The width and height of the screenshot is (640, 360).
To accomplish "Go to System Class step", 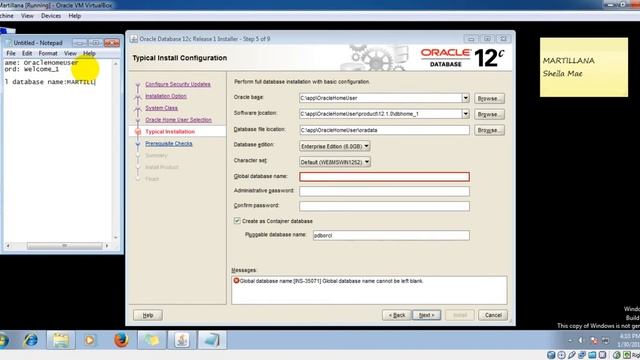I will pyautogui.click(x=161, y=108).
